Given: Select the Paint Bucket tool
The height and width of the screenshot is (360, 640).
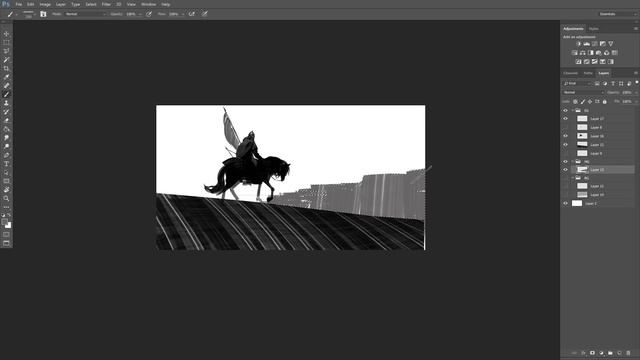Looking at the screenshot, I should [x=6, y=129].
